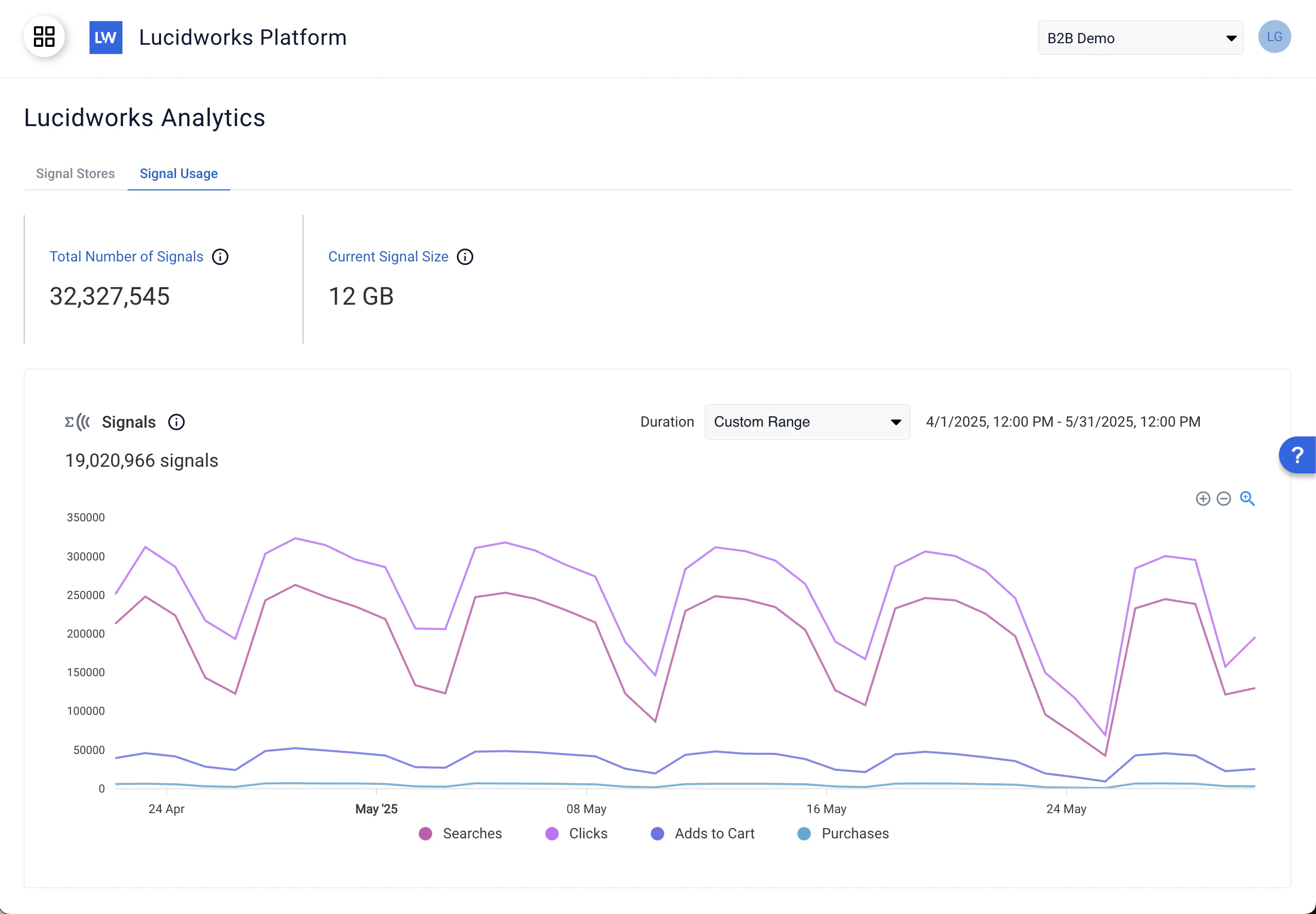Viewport: 1316px width, 914px height.
Task: Click the Signals chart title text
Action: point(129,423)
